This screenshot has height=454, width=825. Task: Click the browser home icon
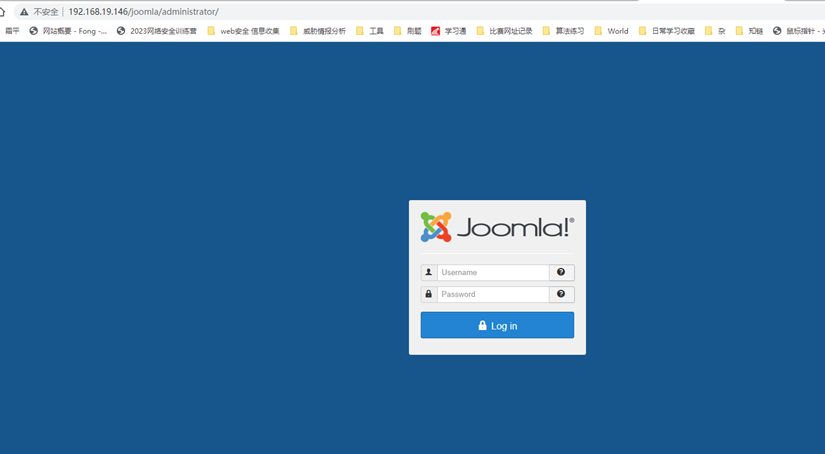tap(2, 12)
